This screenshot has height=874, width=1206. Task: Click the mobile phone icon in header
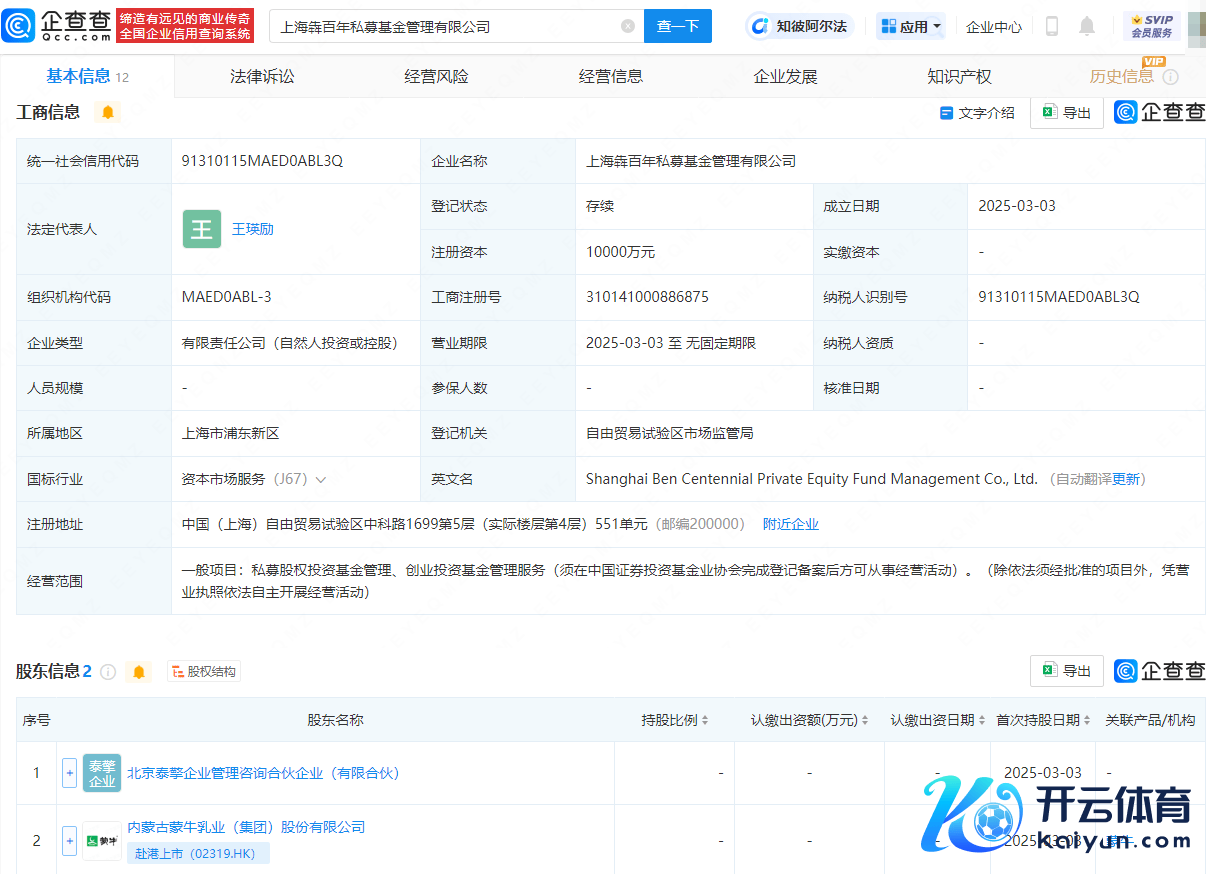point(1051,27)
